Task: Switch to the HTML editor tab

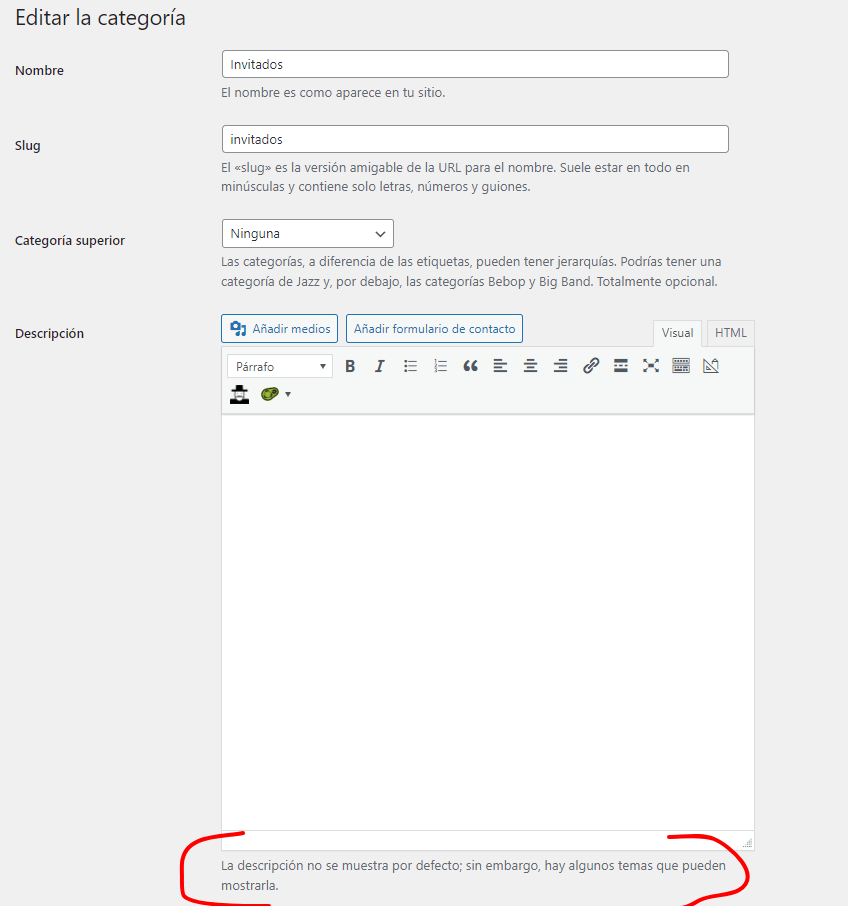Action: tap(730, 333)
